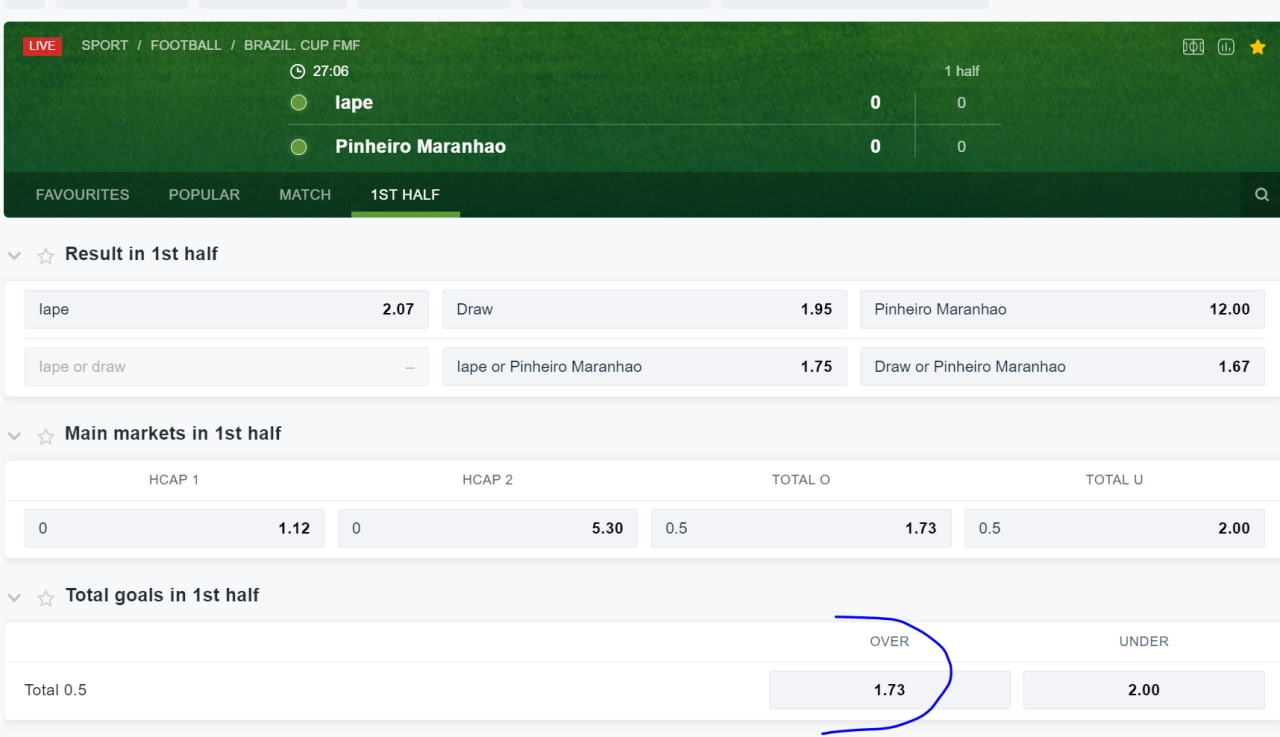Open the match statistics bar-chart icon

point(1226,47)
